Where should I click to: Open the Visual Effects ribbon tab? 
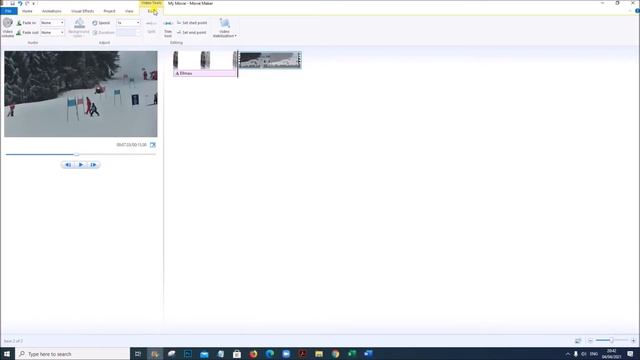point(82,11)
